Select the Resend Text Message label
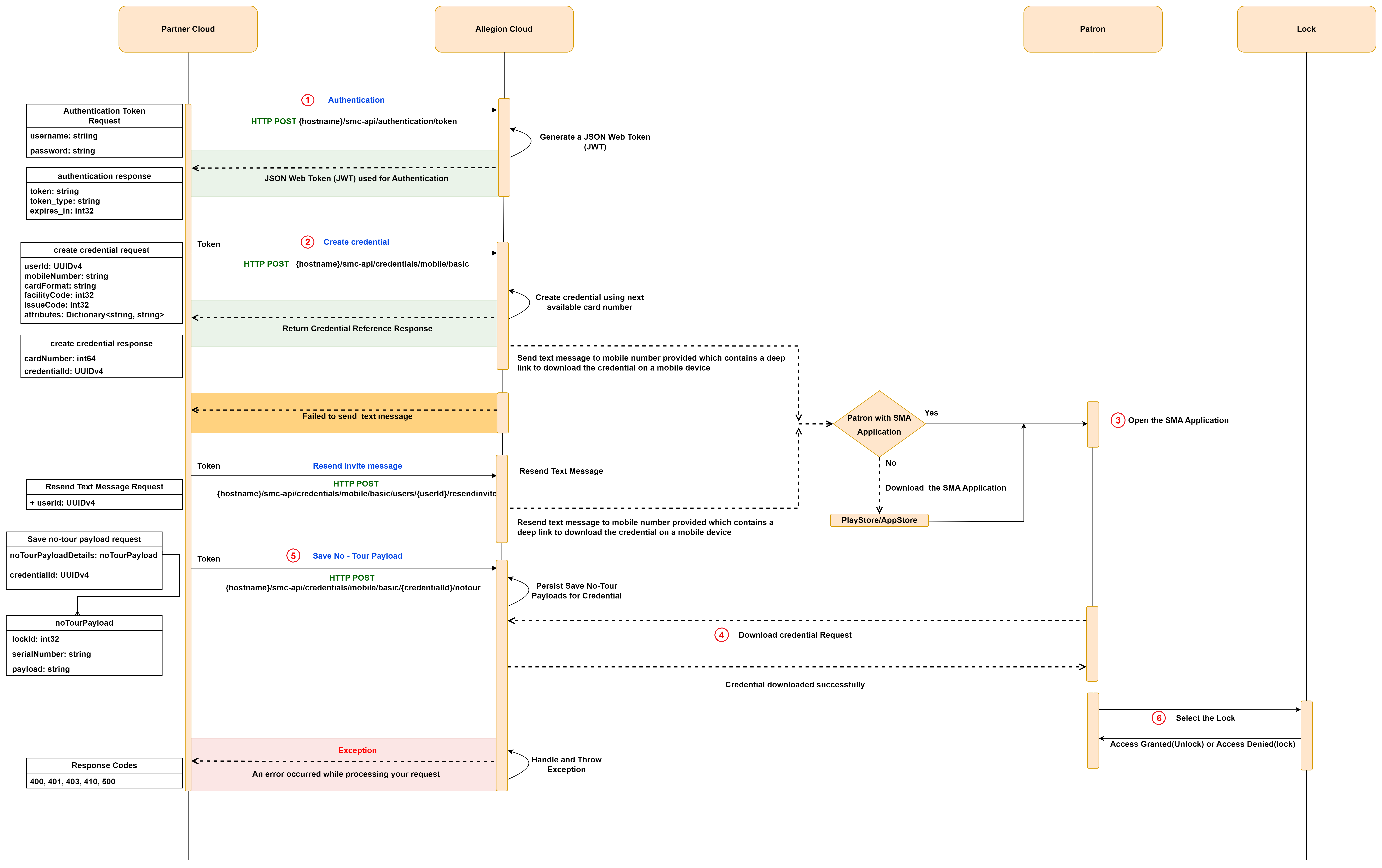 (561, 471)
